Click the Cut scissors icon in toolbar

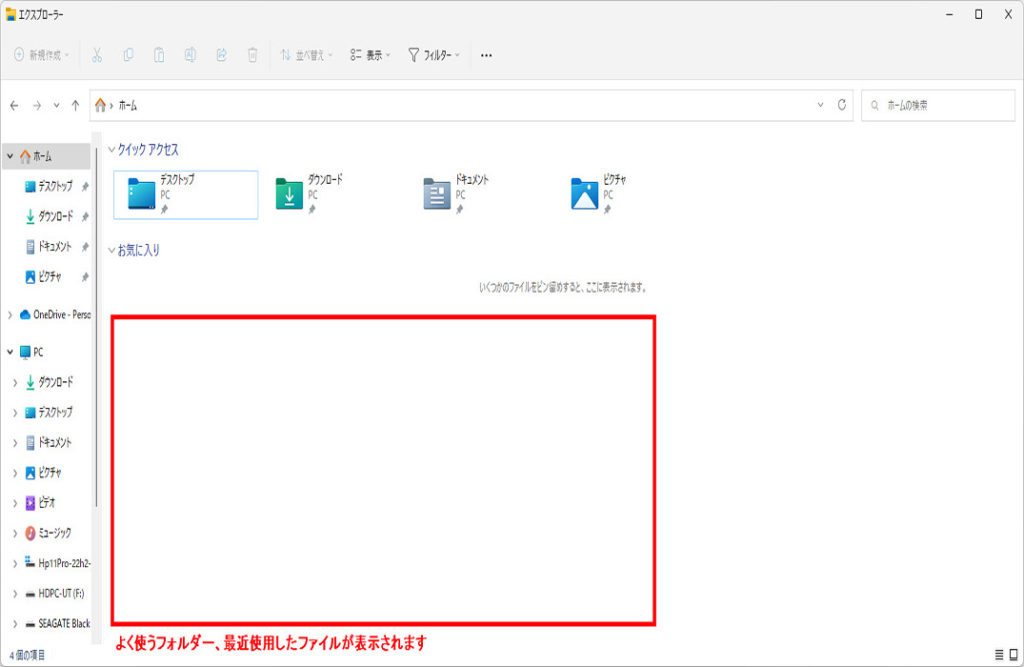(x=97, y=55)
